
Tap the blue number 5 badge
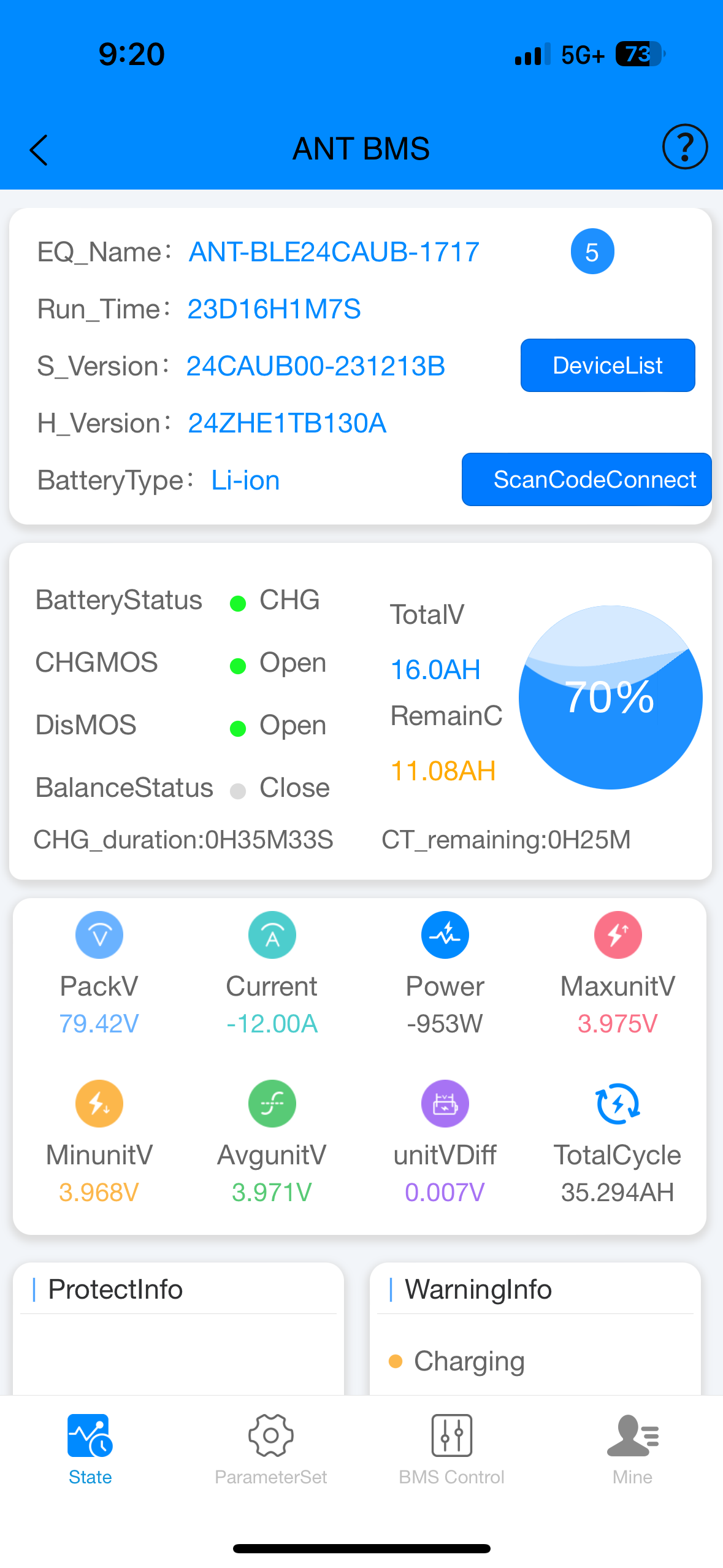pos(592,252)
